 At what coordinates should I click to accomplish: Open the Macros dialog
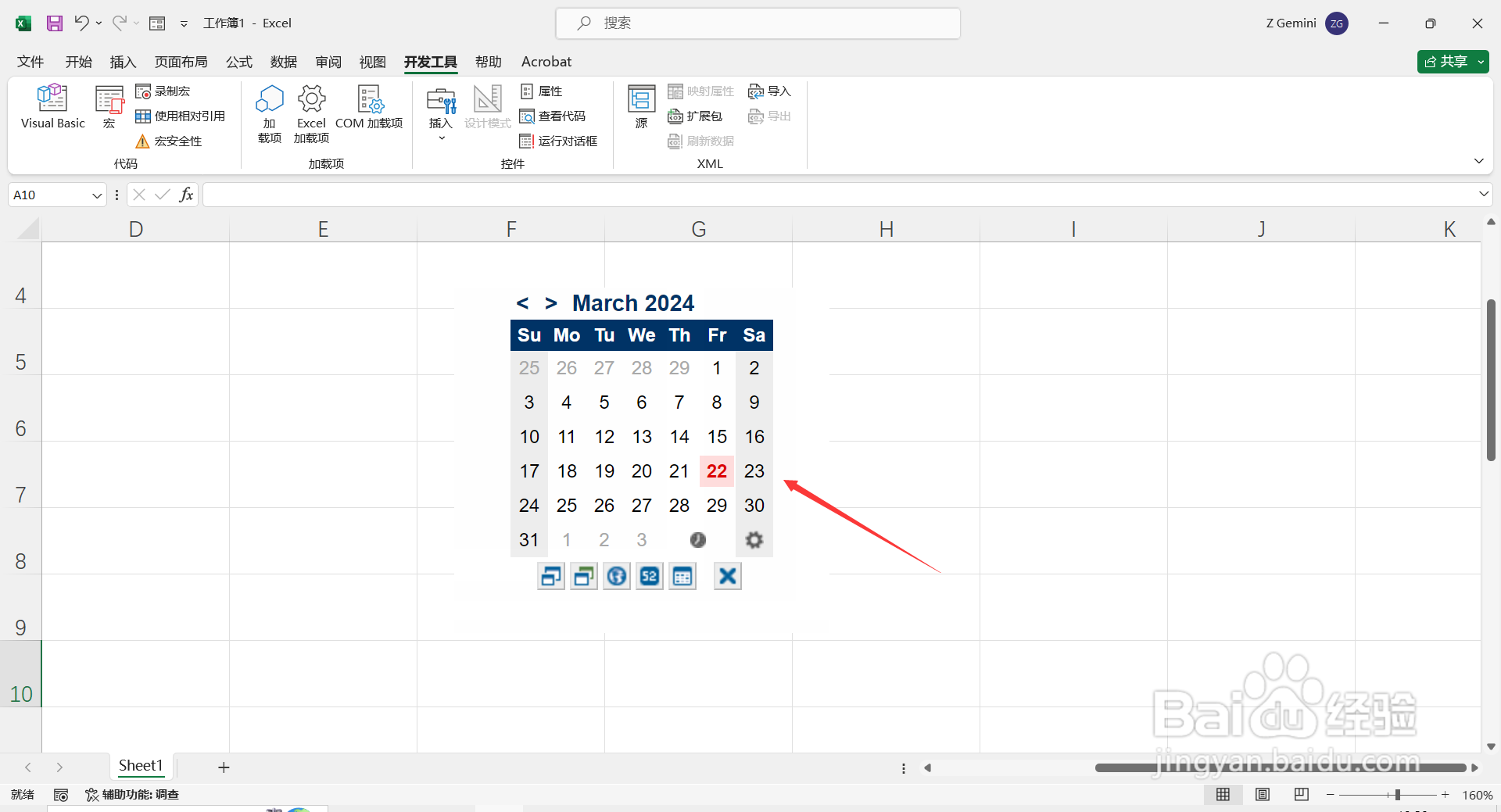click(x=109, y=106)
